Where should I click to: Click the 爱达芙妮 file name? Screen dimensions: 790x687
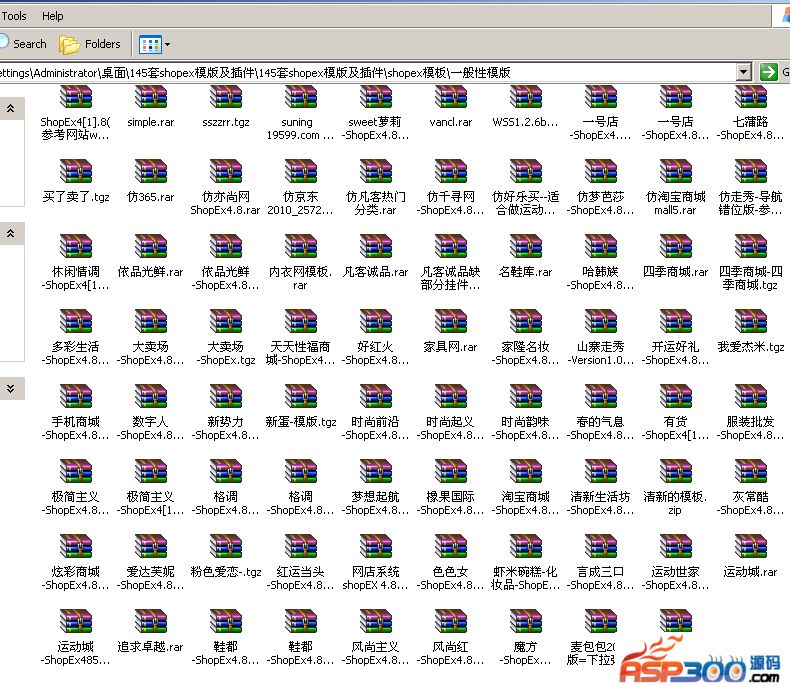pyautogui.click(x=151, y=578)
